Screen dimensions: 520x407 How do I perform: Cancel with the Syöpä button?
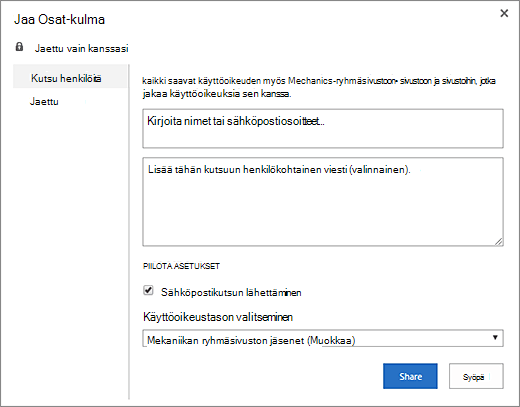click(x=476, y=376)
